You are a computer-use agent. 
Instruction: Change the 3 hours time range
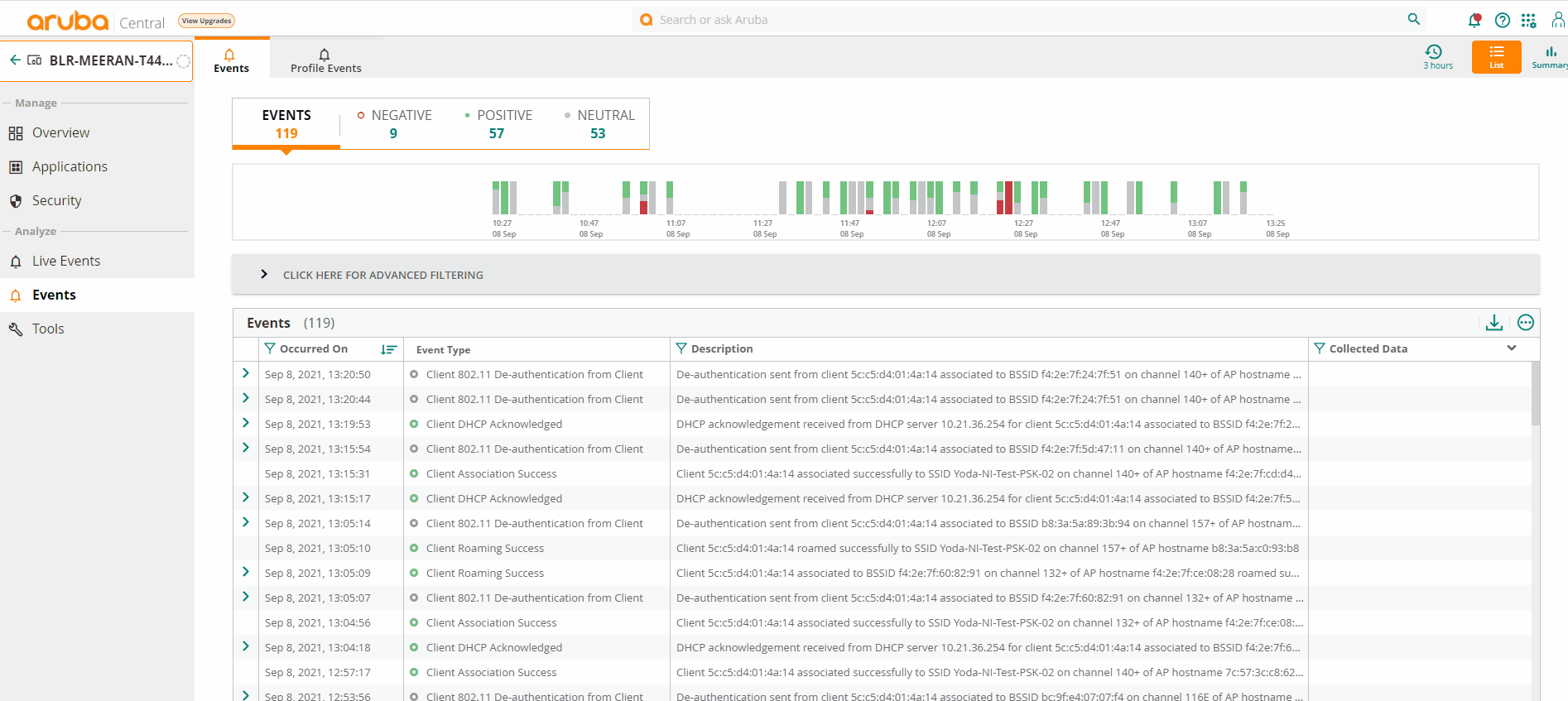point(1437,57)
